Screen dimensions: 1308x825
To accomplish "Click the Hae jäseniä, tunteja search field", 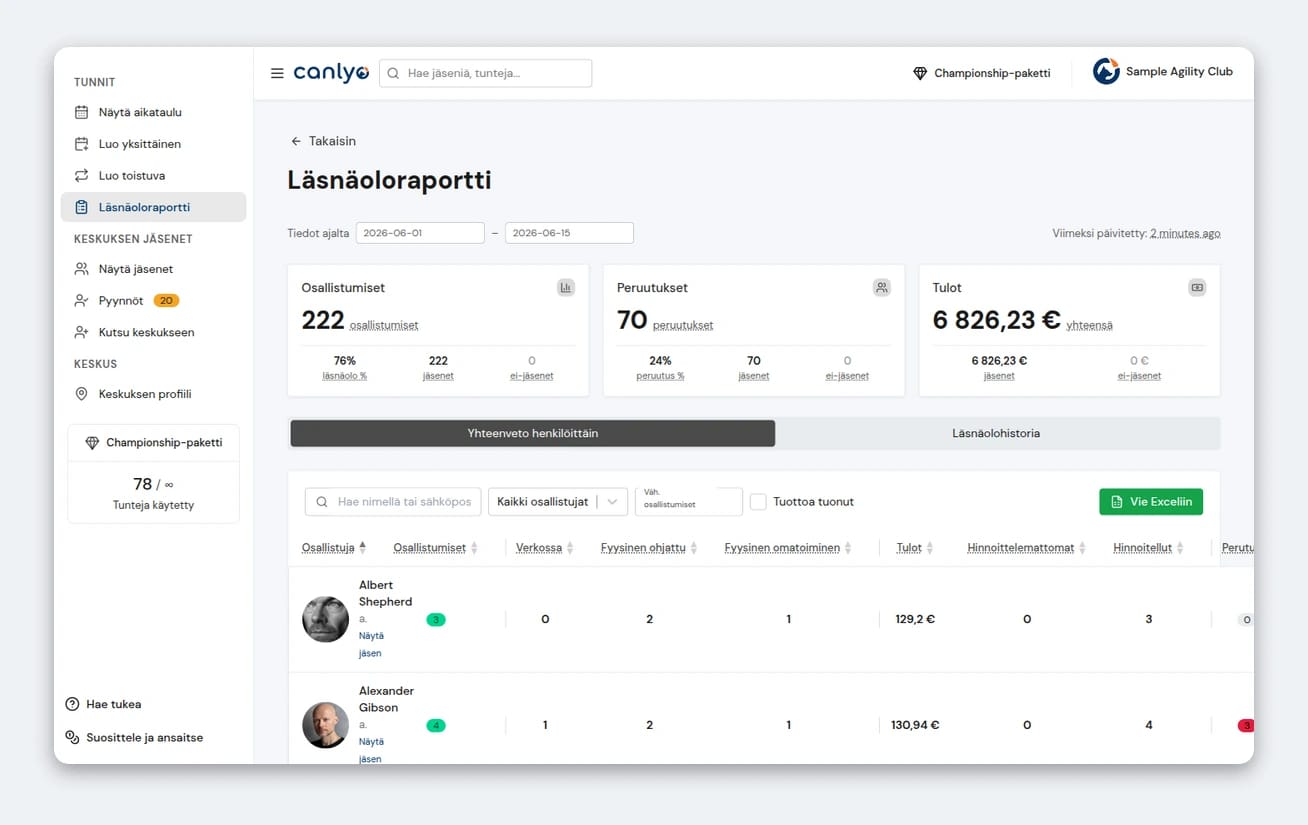I will 485,73.
